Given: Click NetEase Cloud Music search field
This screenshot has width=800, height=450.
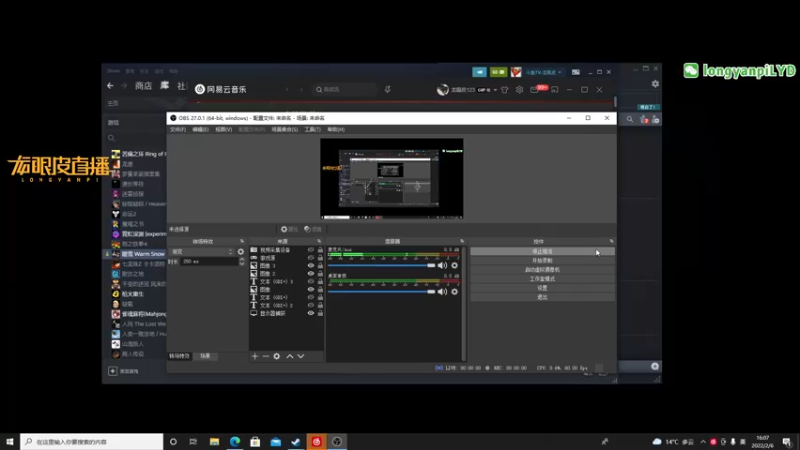Looking at the screenshot, I should point(344,90).
